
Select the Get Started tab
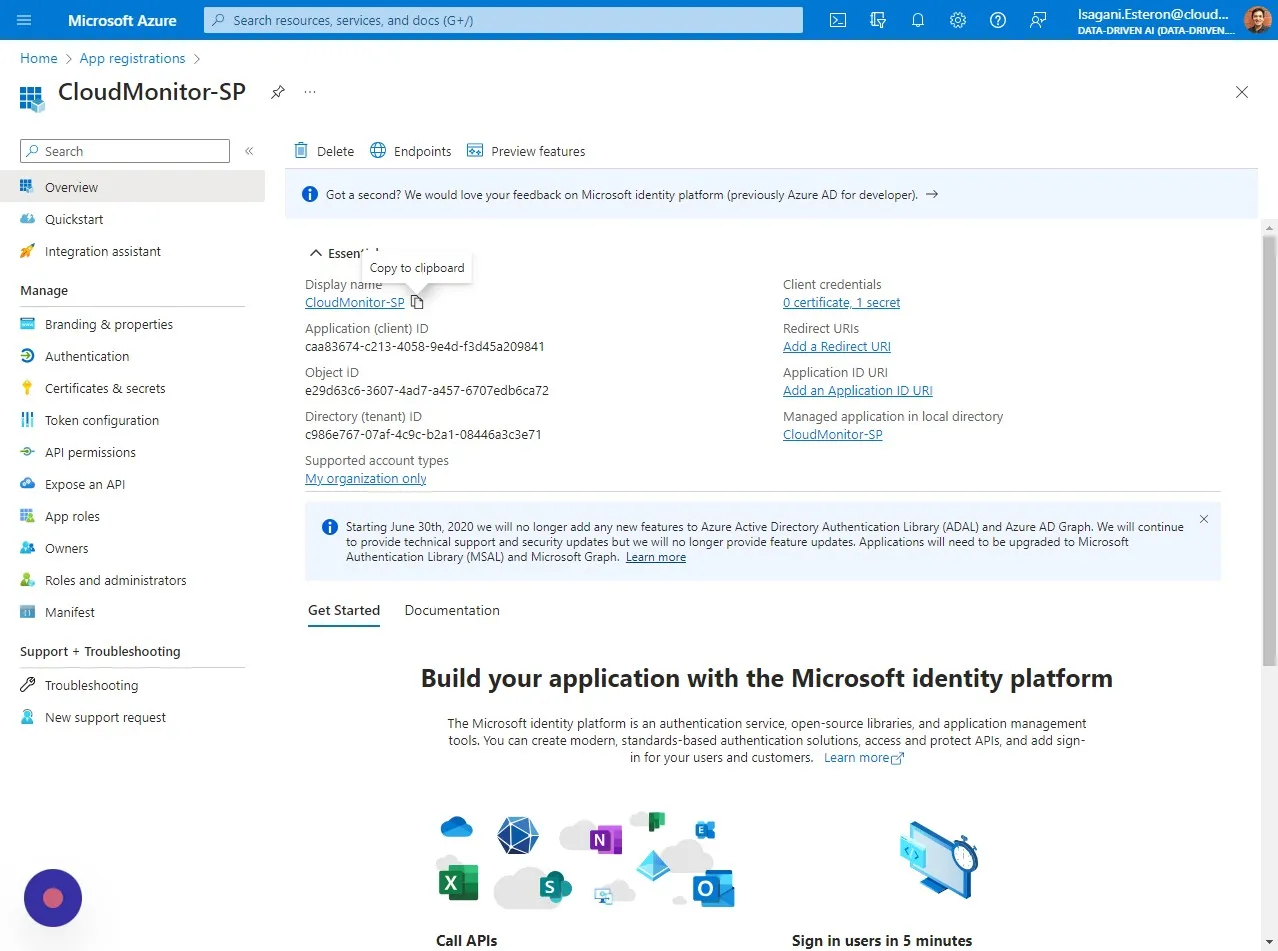[x=344, y=610]
